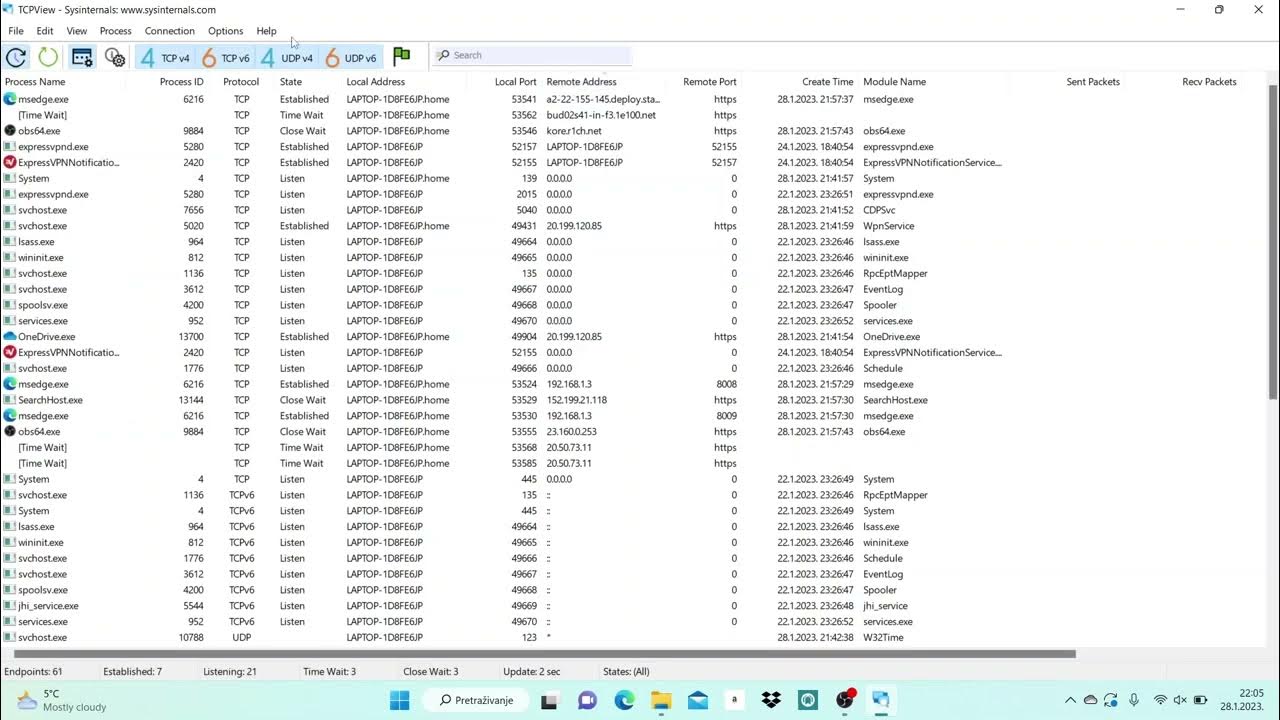
Task: Click the vertical scrollbar thumb
Action: [1273, 242]
